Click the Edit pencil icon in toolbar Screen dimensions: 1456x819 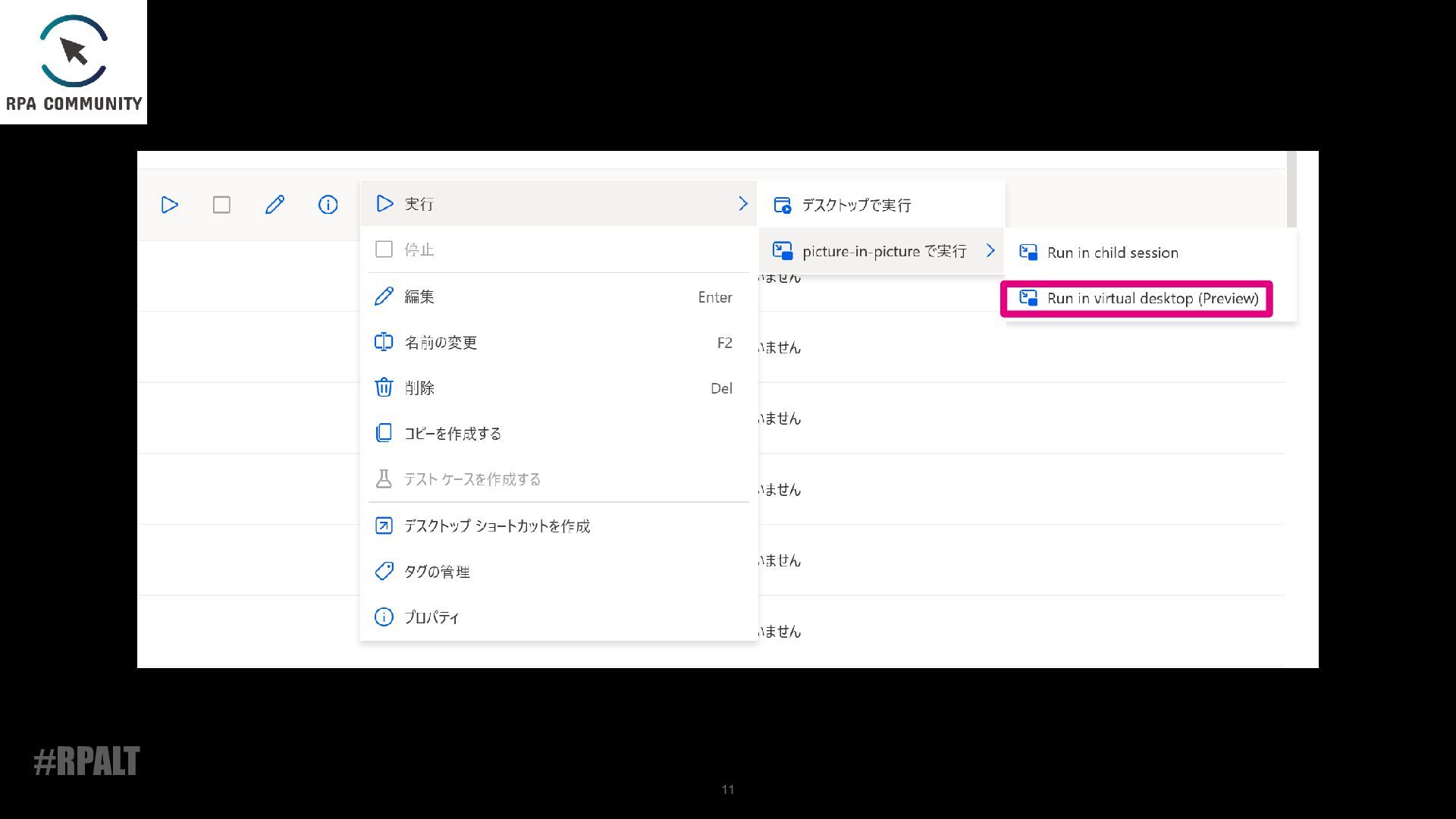click(x=275, y=205)
